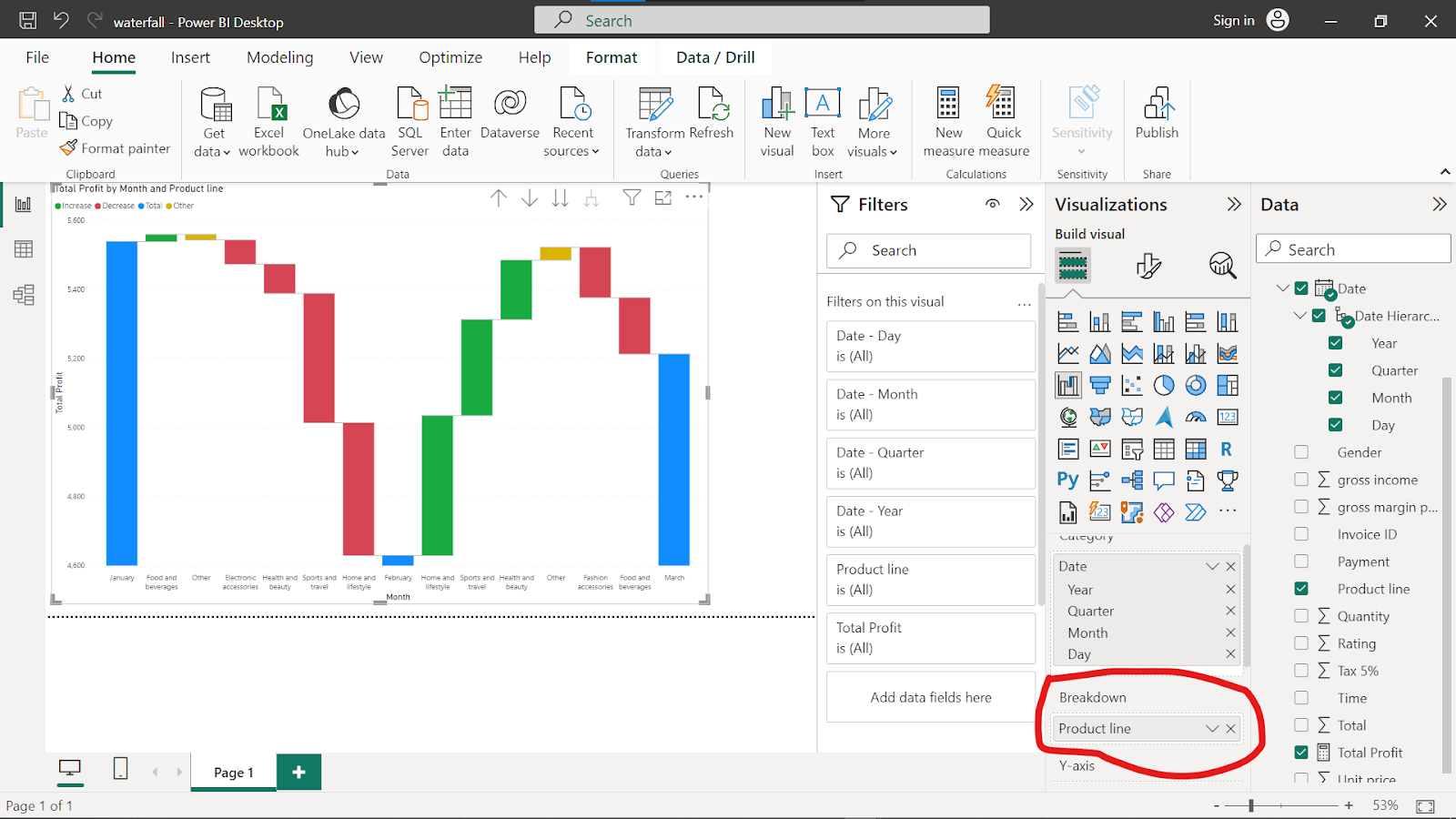Uncheck the Year field checkbox

click(x=1335, y=343)
